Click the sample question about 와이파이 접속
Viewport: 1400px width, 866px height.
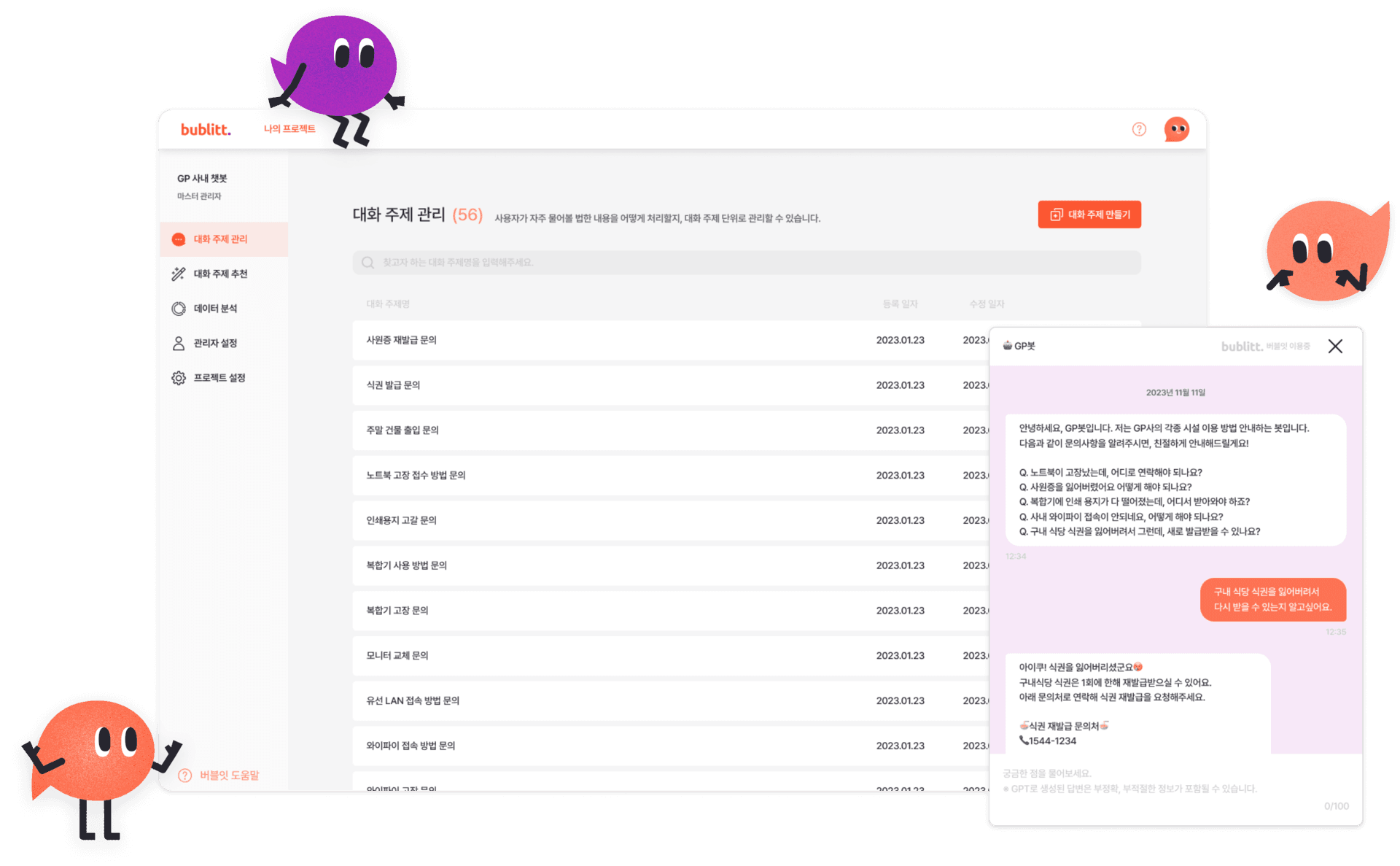pos(1121,517)
